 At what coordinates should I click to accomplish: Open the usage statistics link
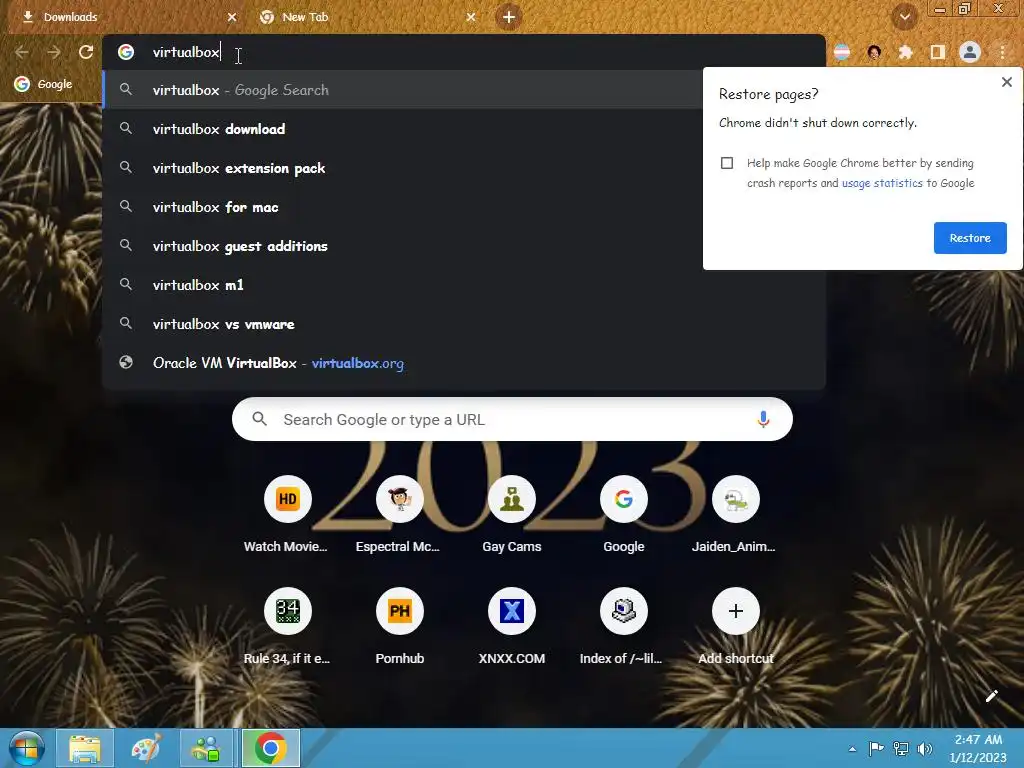point(882,184)
